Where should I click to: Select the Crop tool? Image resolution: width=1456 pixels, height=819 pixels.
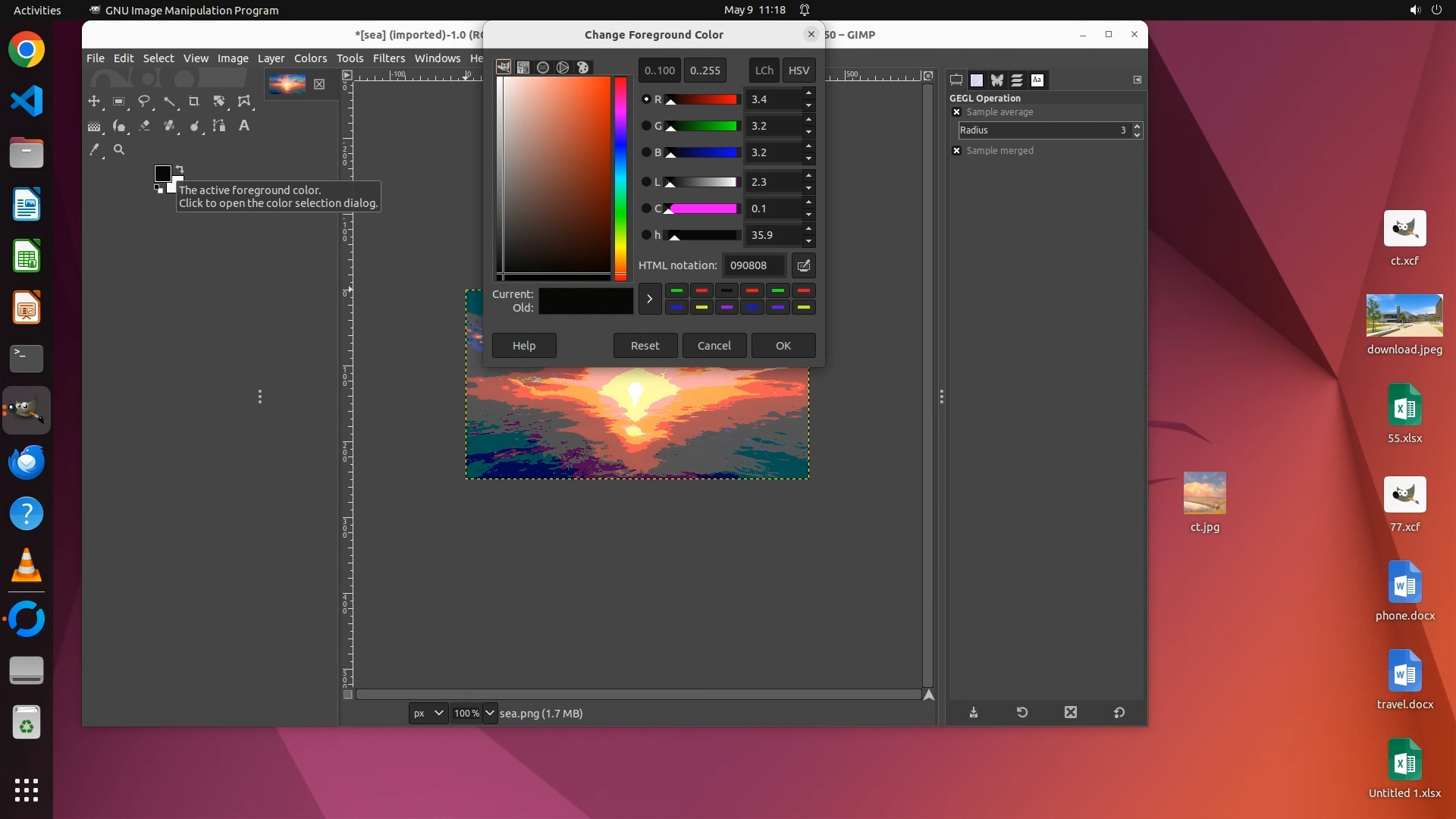click(193, 101)
